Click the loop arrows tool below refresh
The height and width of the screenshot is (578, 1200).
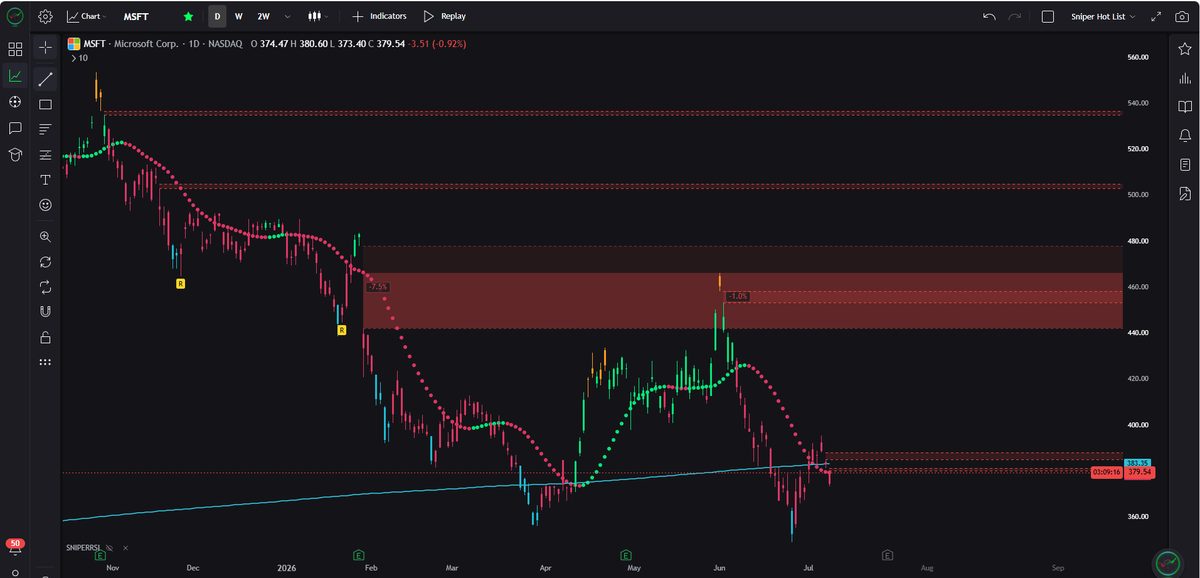coord(45,287)
